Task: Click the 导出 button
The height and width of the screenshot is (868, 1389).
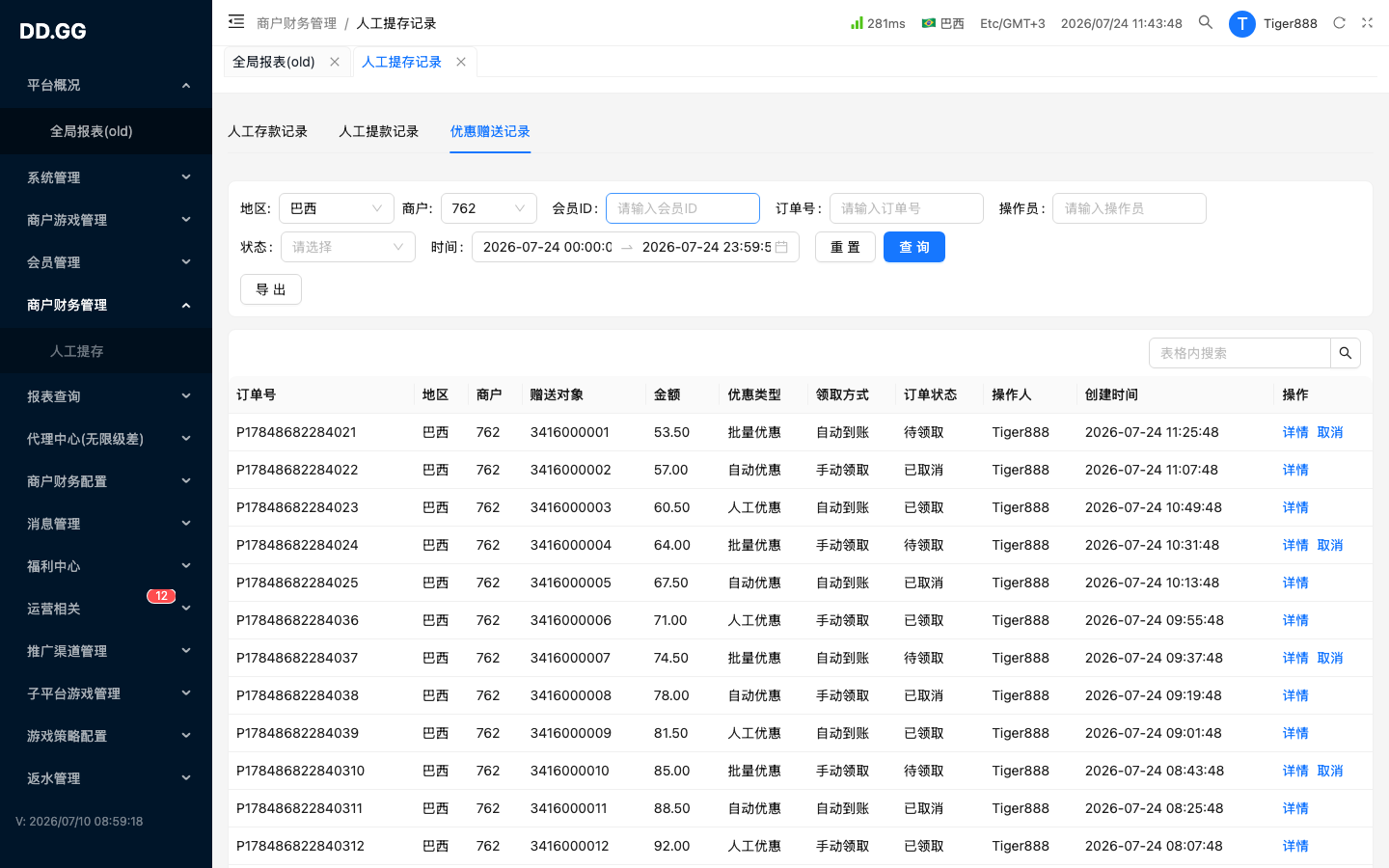Action: 271,289
